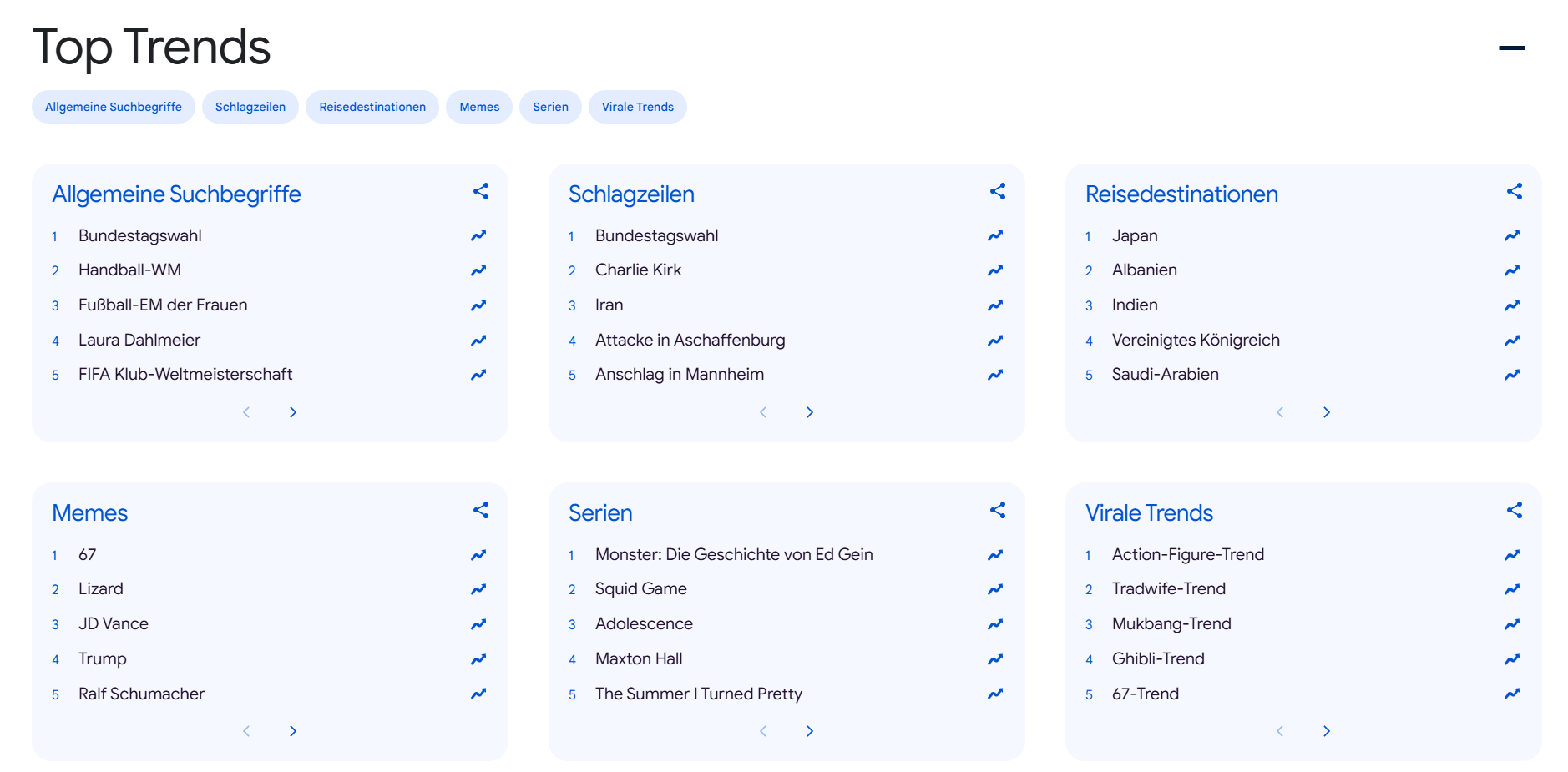Viewport: 1568px width, 772px height.
Task: Share the Allgemeine Suchbegriffe card
Action: 481,191
